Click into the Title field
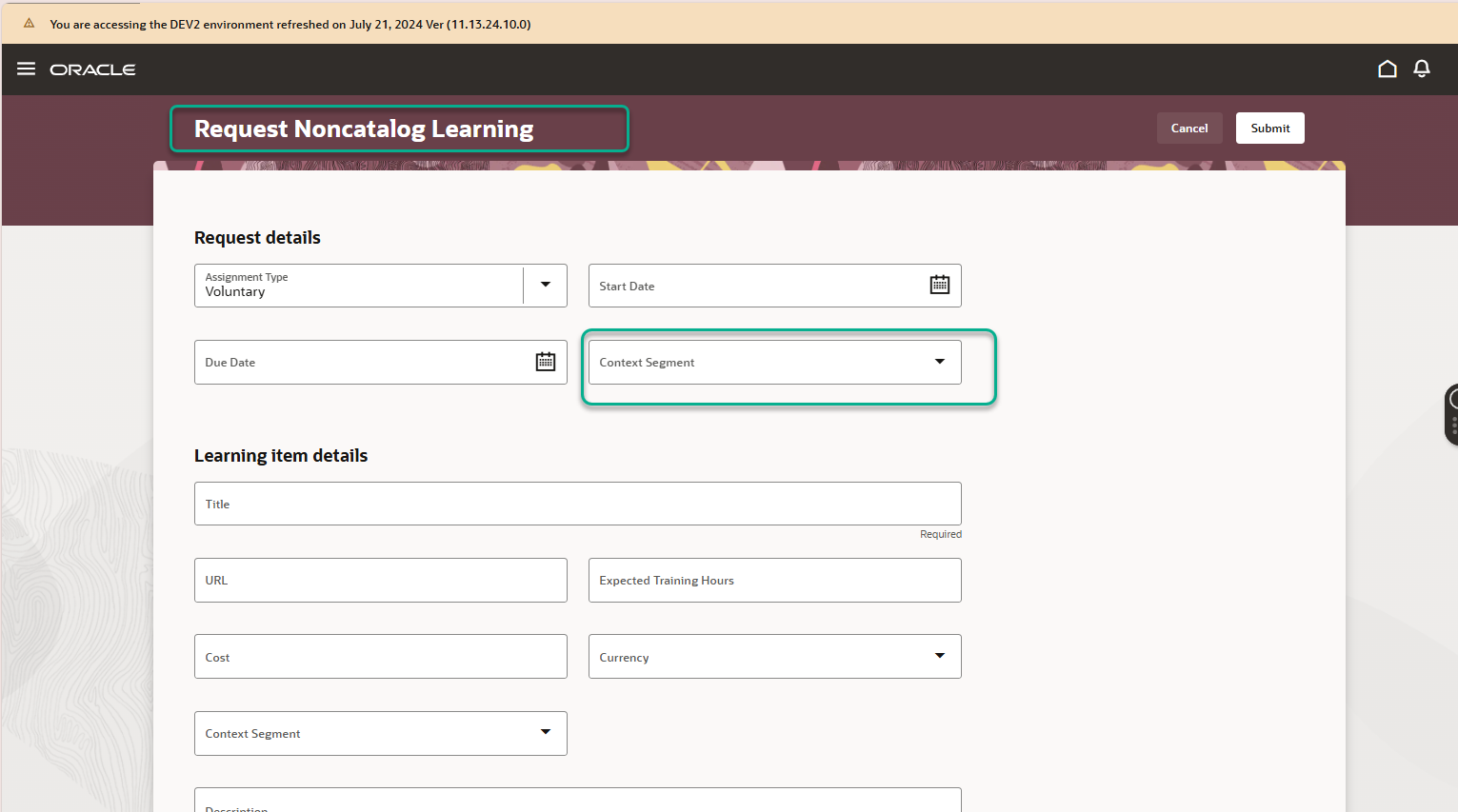The width and height of the screenshot is (1458, 812). coord(578,504)
